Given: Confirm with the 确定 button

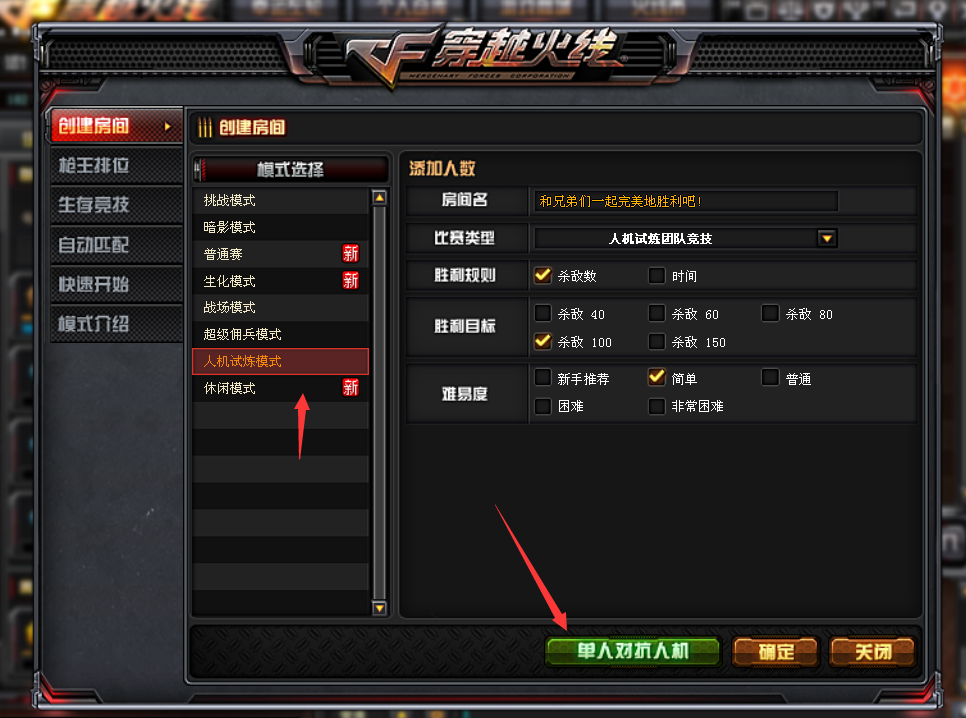Looking at the screenshot, I should pyautogui.click(x=776, y=651).
